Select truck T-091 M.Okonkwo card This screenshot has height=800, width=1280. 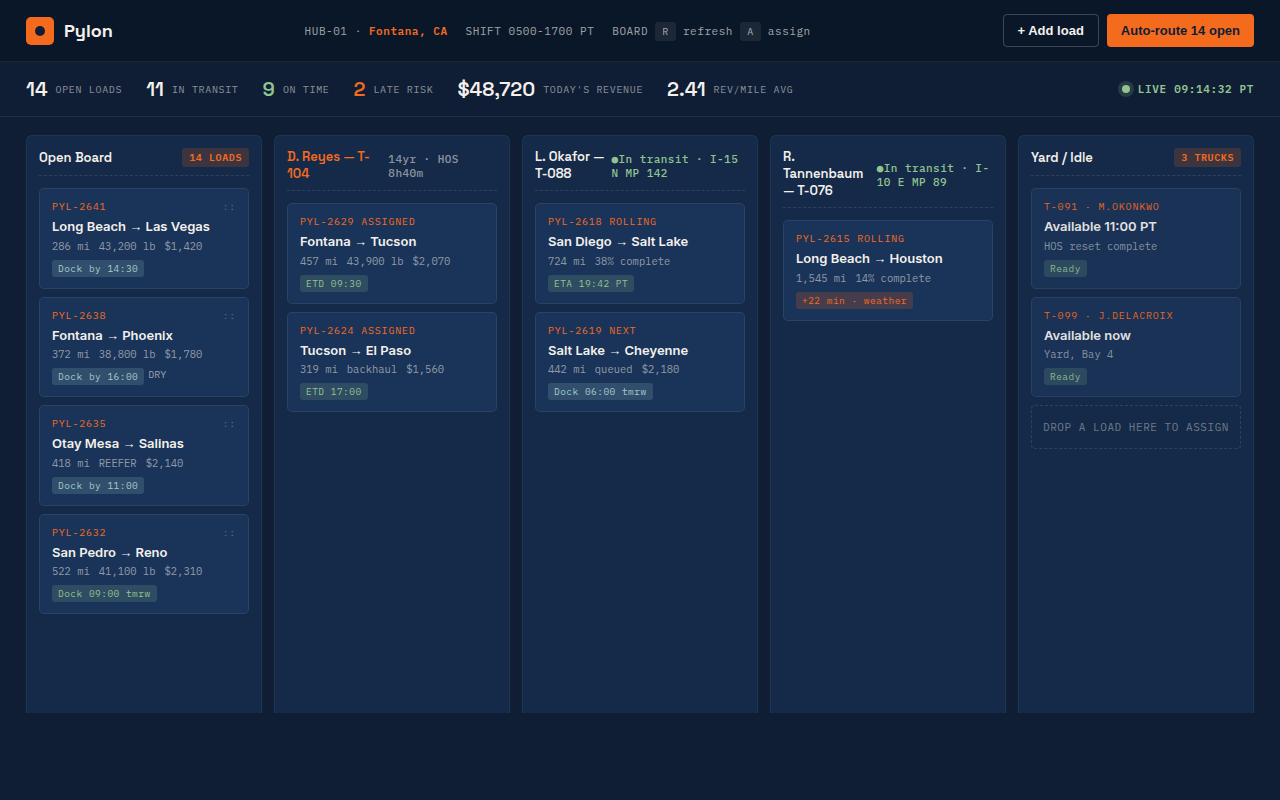tap(1136, 238)
